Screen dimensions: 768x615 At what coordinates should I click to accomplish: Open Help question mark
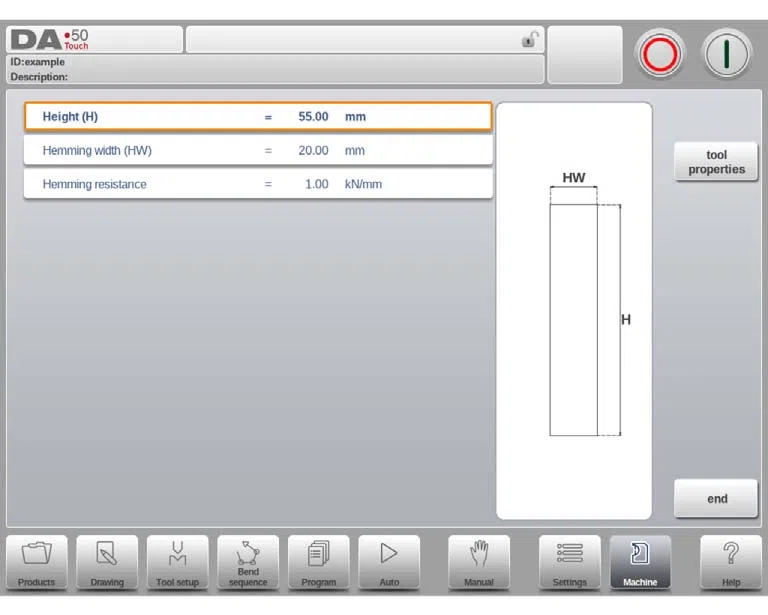coord(731,562)
